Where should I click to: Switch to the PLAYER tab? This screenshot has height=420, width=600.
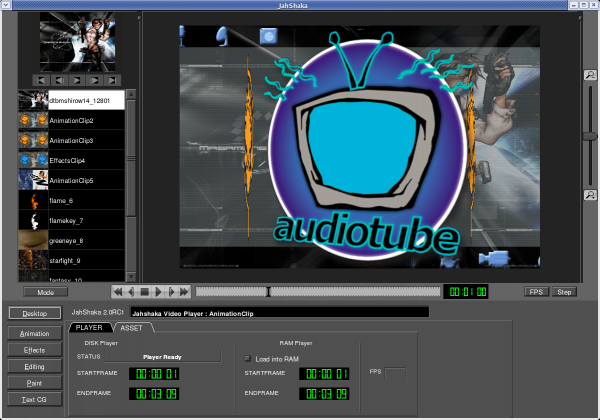point(89,328)
